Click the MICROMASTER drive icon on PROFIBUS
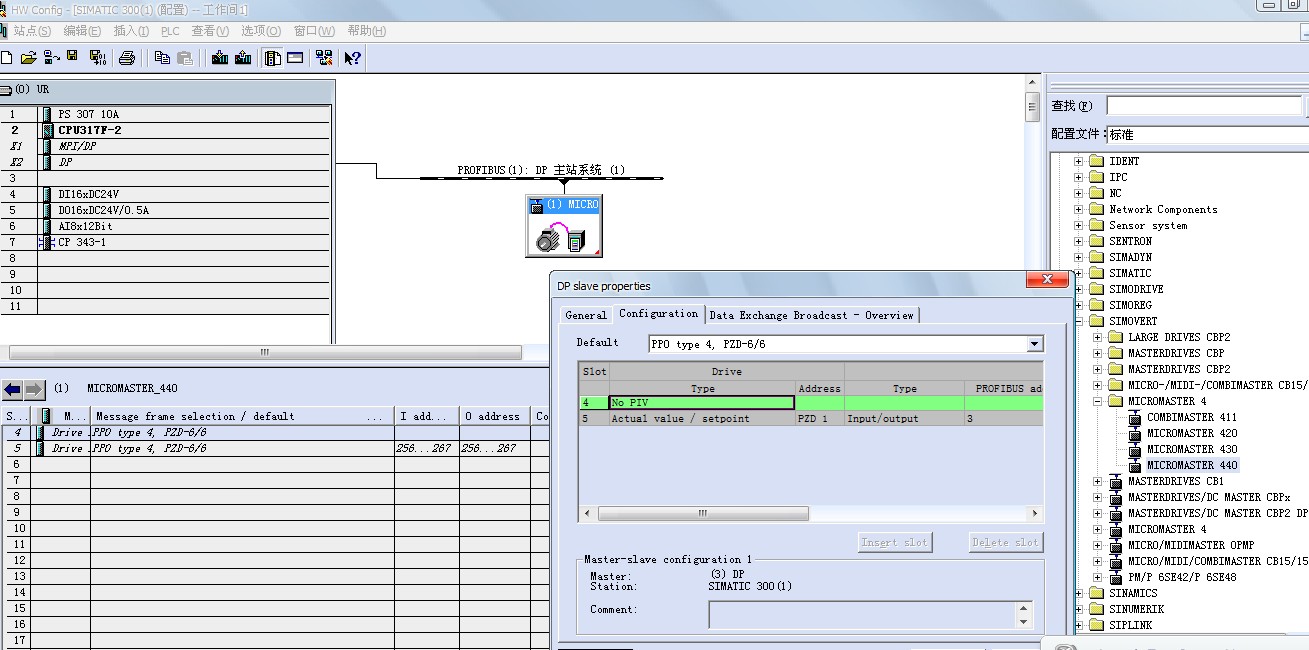The width and height of the screenshot is (1309, 650). (564, 226)
